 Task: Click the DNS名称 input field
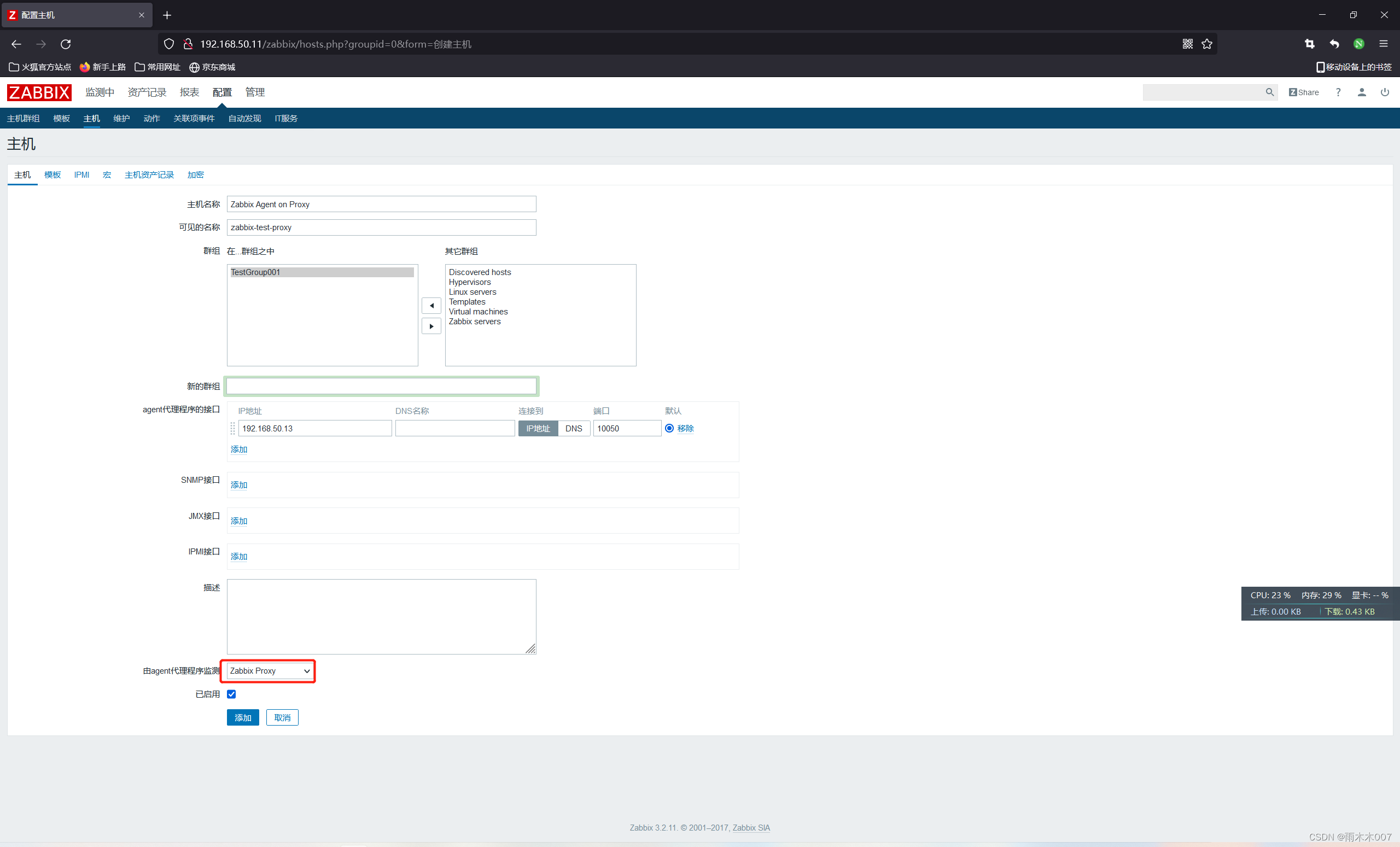click(x=455, y=428)
